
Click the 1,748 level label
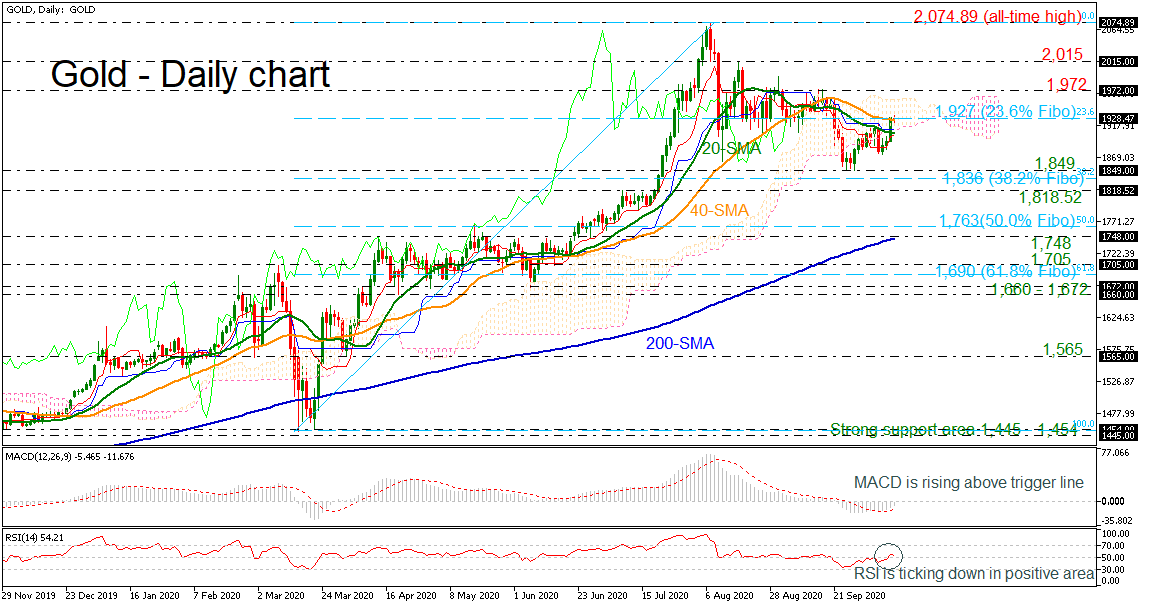click(1051, 243)
